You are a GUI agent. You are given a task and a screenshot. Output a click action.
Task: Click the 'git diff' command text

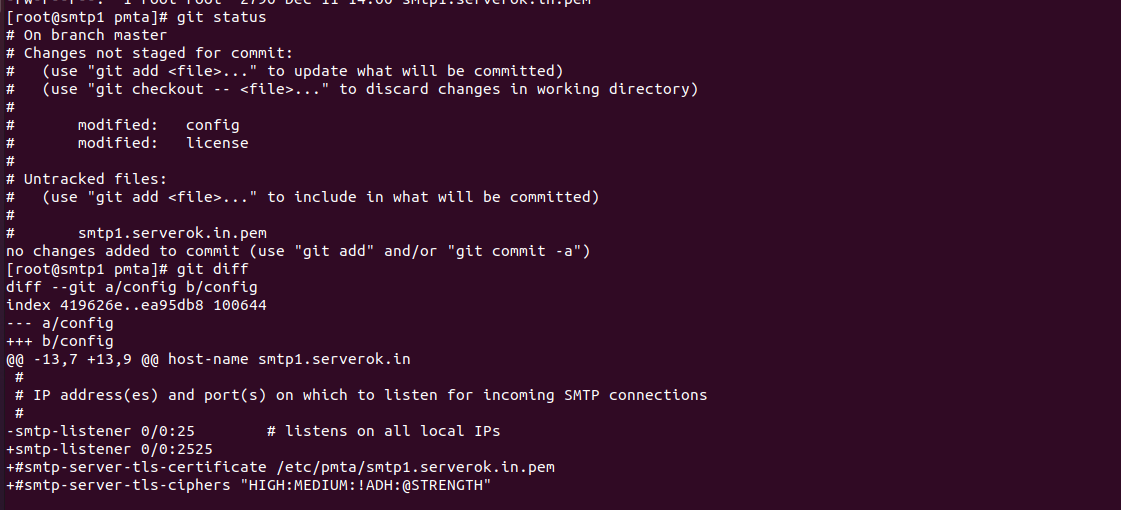tap(212, 269)
